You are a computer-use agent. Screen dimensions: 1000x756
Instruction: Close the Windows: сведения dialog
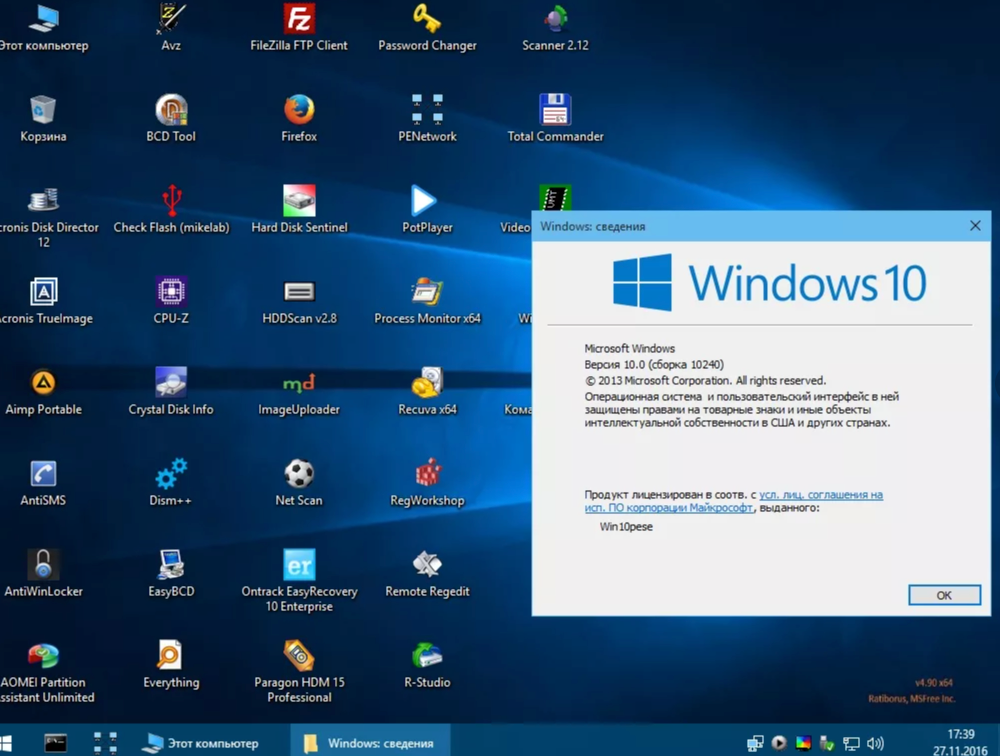[x=975, y=226]
